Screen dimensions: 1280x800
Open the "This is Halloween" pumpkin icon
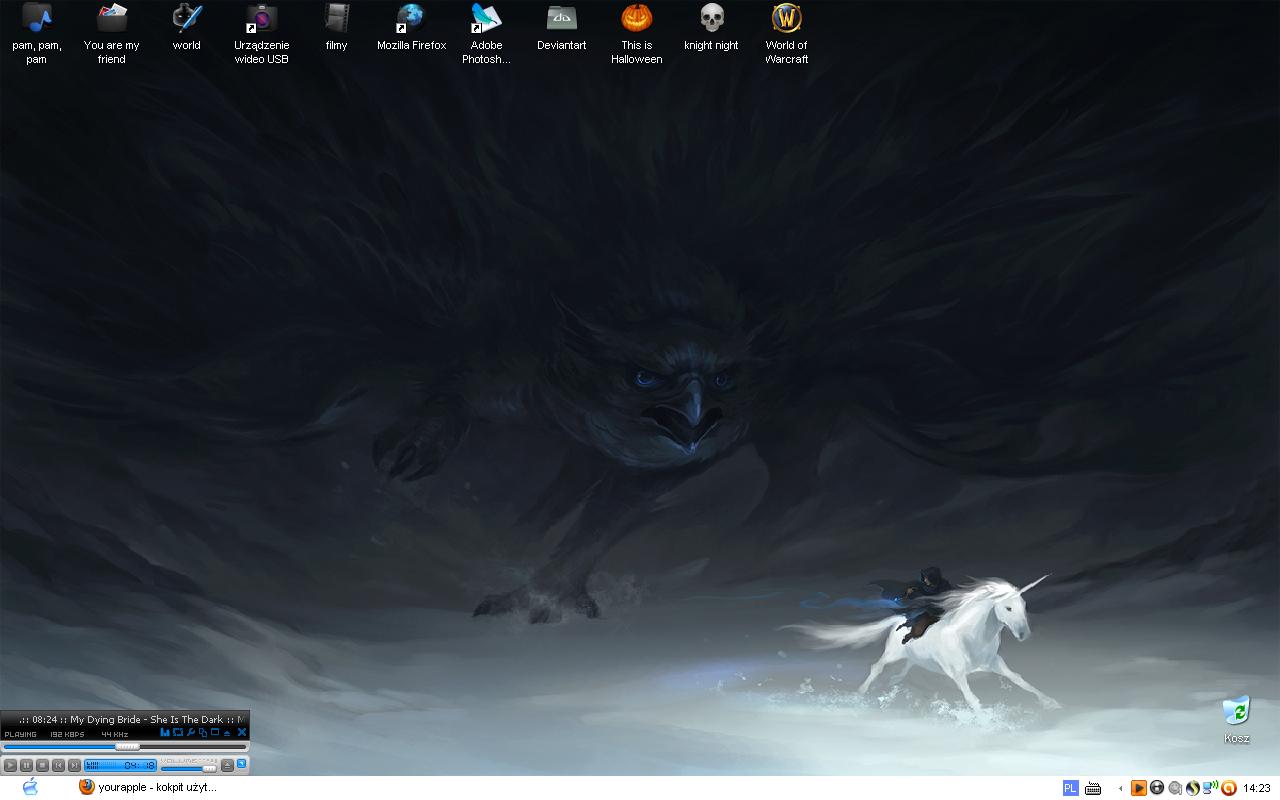coord(637,33)
